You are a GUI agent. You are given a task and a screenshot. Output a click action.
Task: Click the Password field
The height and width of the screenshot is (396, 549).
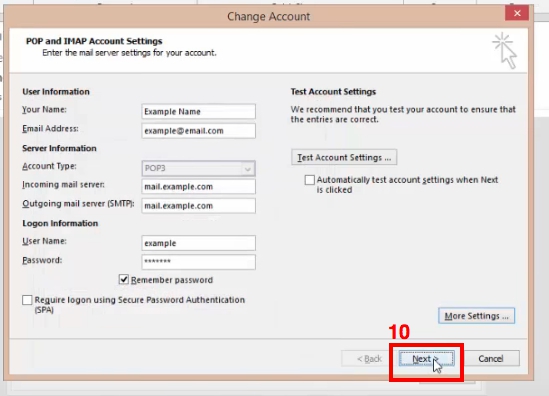coord(198,262)
